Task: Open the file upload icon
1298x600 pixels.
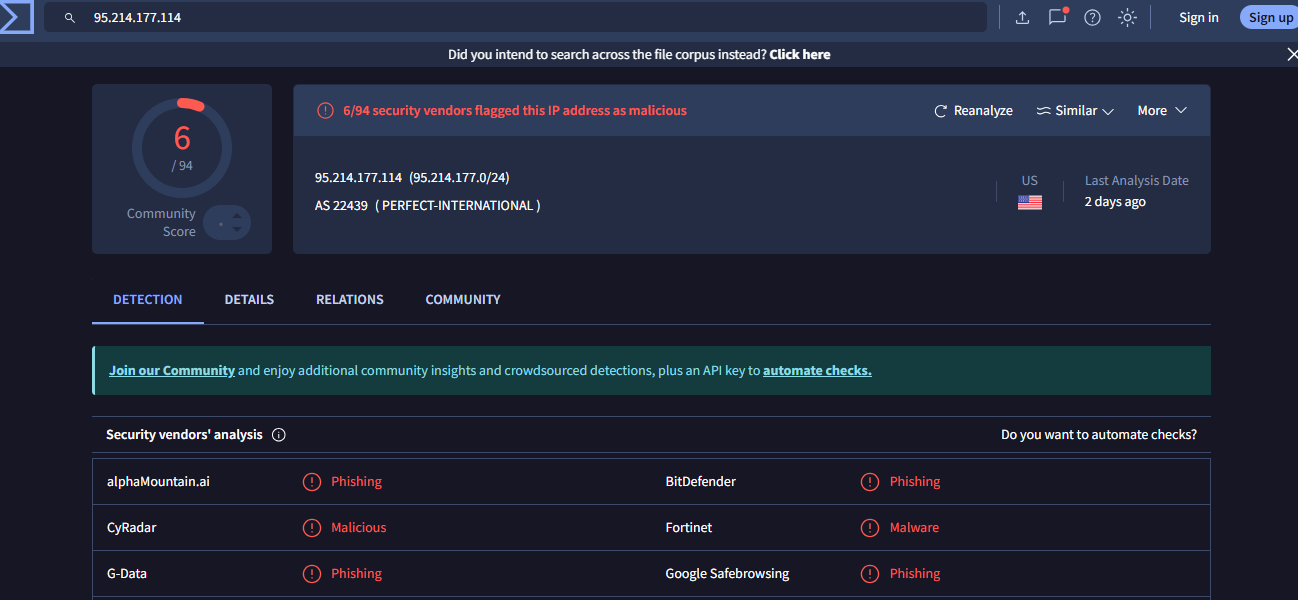Action: tap(1022, 17)
